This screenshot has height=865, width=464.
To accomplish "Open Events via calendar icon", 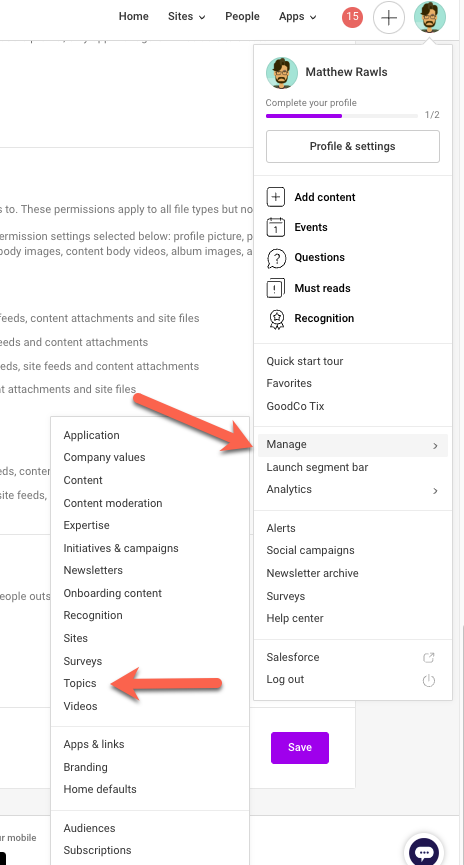I will click(276, 227).
